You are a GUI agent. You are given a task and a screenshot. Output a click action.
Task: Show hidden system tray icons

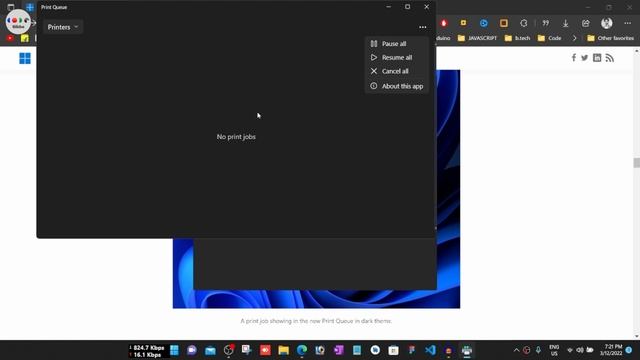click(516, 350)
